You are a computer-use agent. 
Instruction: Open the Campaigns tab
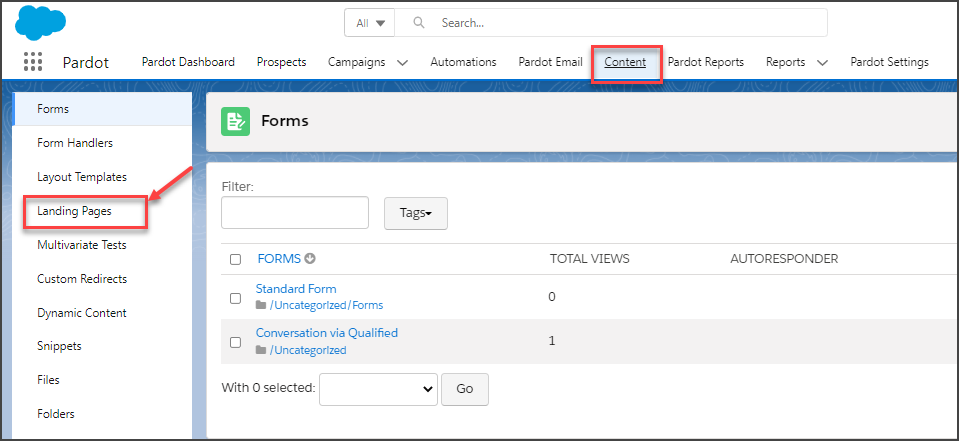(357, 62)
